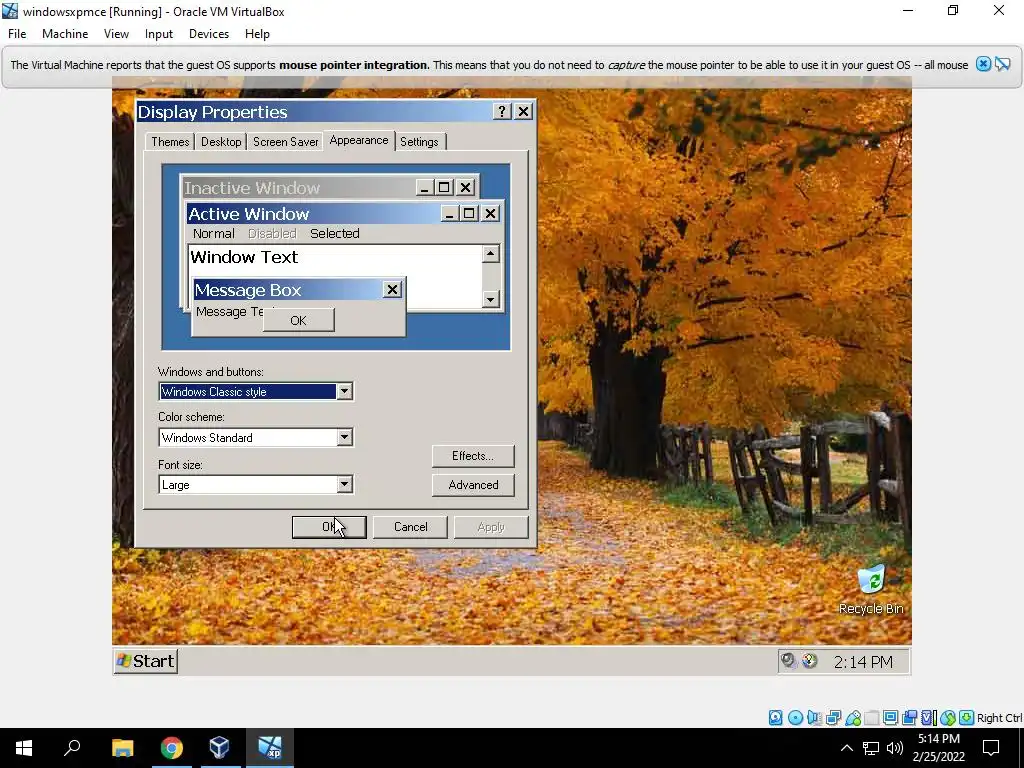Image resolution: width=1024 pixels, height=768 pixels.
Task: Click the optical disk status icon
Action: (795, 718)
